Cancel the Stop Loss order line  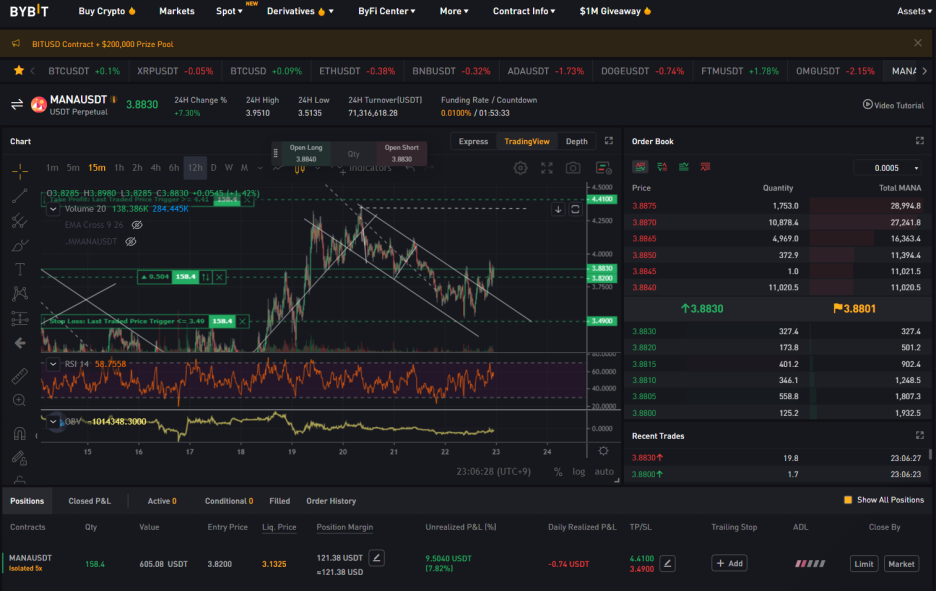[x=242, y=321]
